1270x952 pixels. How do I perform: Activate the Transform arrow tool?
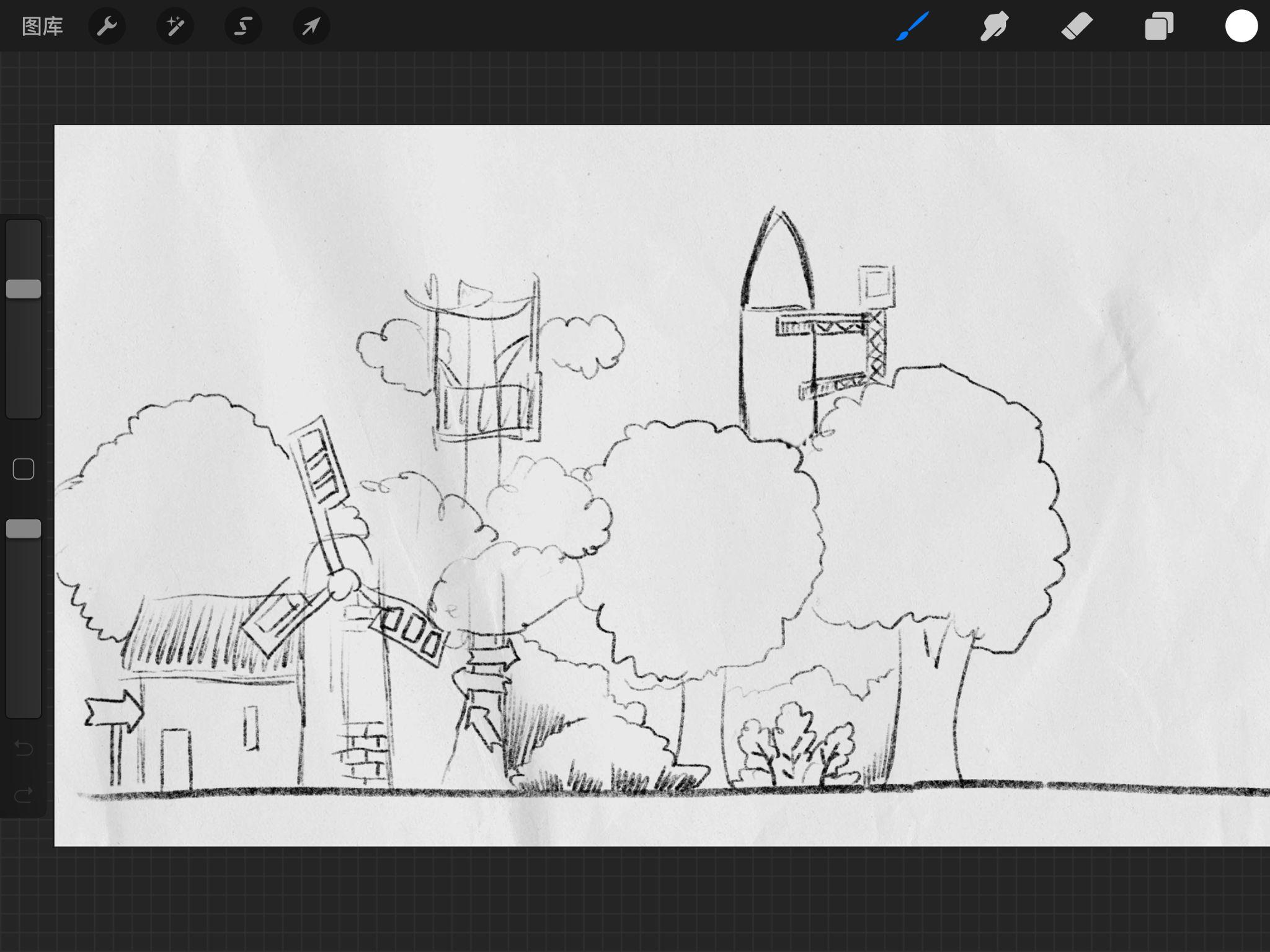point(311,26)
